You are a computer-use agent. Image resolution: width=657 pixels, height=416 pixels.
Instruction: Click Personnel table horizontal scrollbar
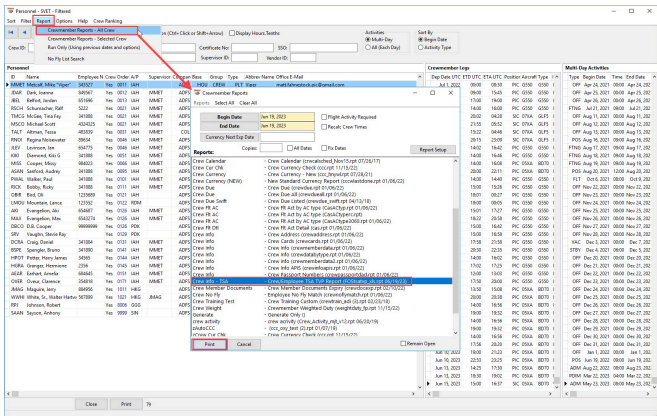click(x=212, y=394)
